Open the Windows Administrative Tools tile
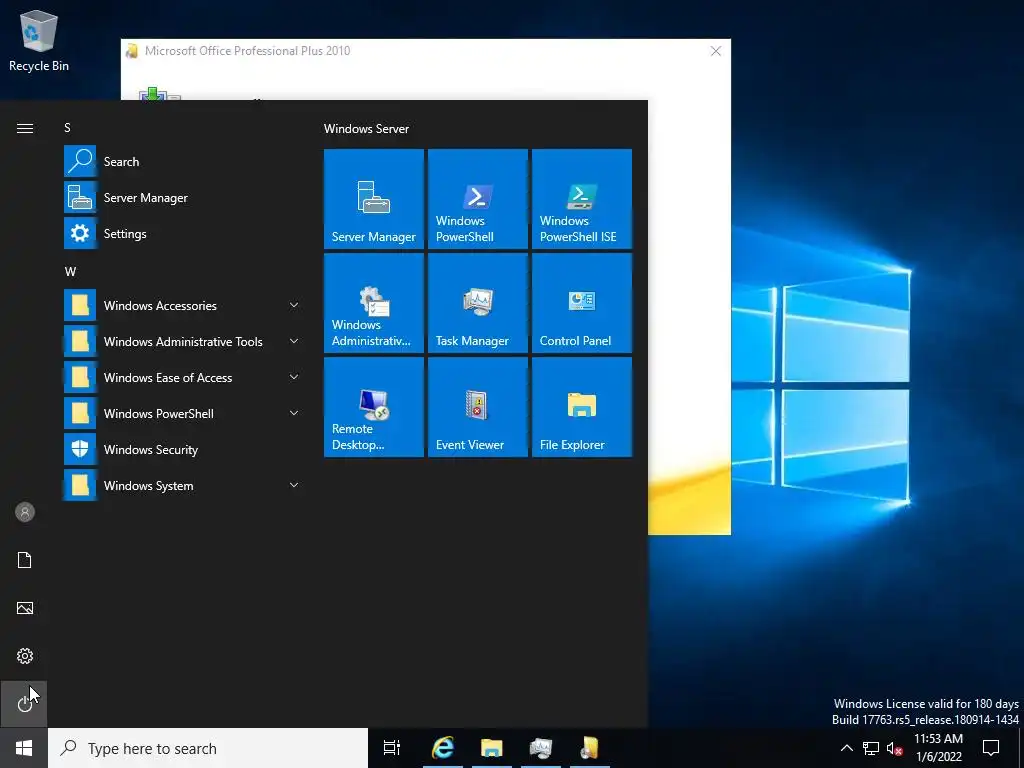The image size is (1024, 768). [x=374, y=302]
